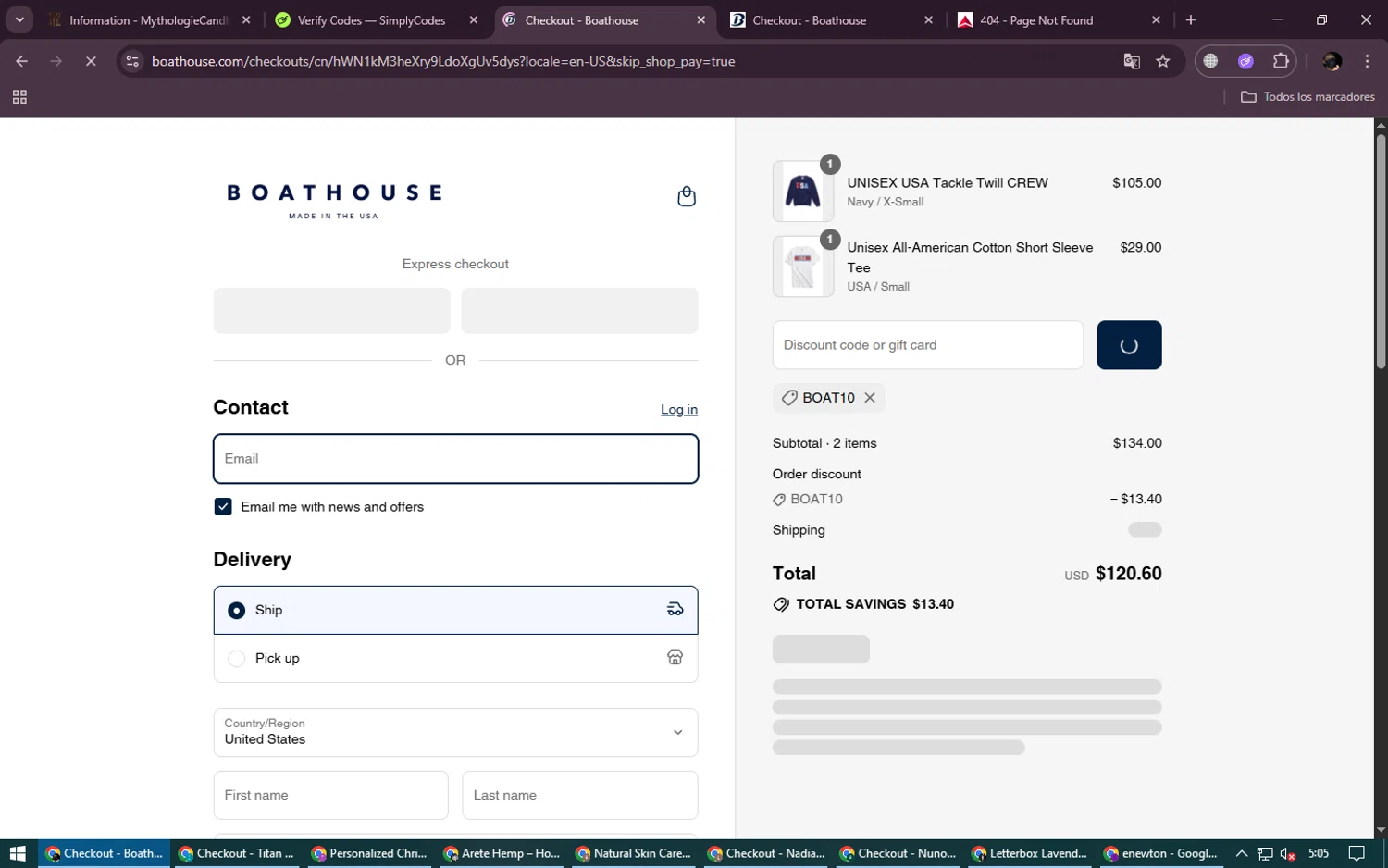The height and width of the screenshot is (868, 1388).
Task: Open the Windows notification center
Action: pyautogui.click(x=1357, y=853)
